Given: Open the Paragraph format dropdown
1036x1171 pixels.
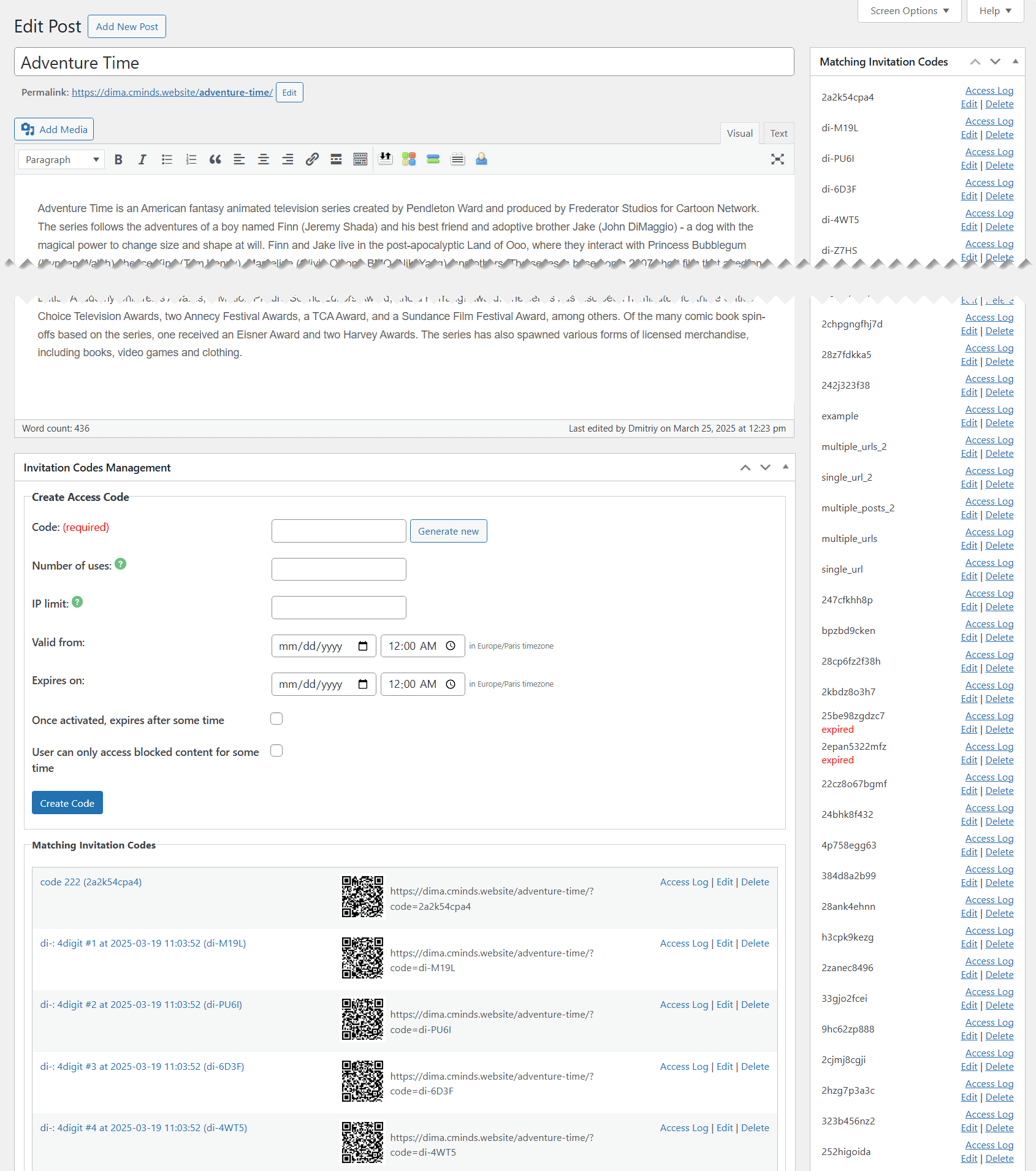Looking at the screenshot, I should pyautogui.click(x=61, y=159).
